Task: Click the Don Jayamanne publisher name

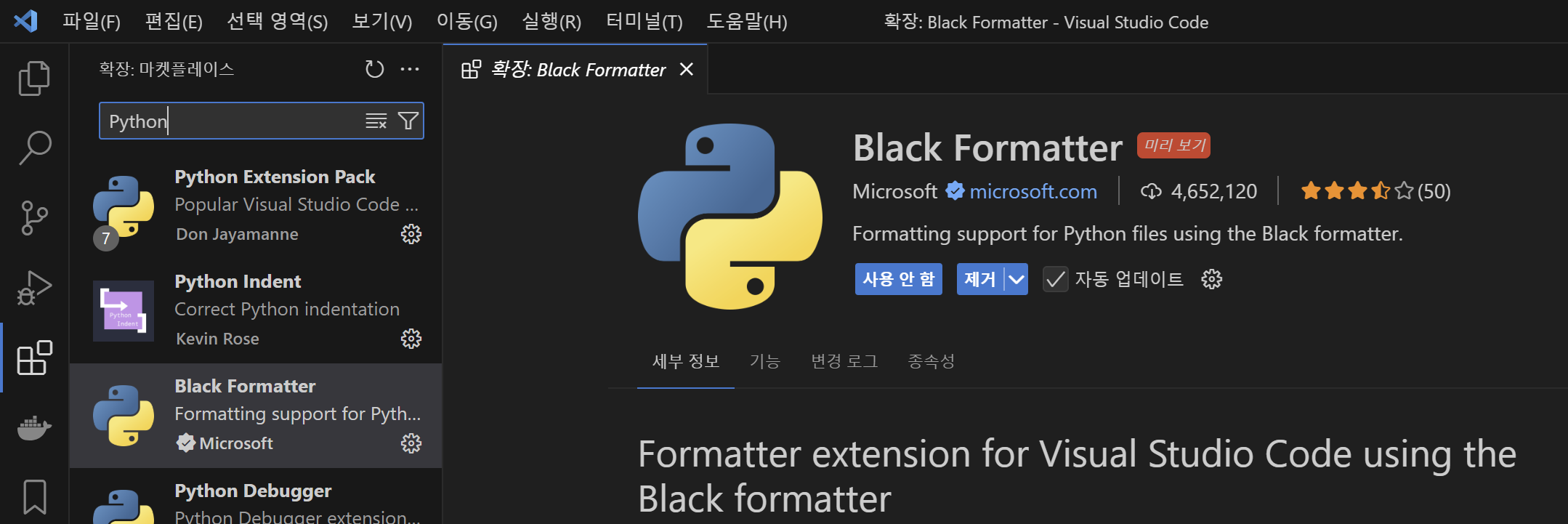Action: point(237,234)
